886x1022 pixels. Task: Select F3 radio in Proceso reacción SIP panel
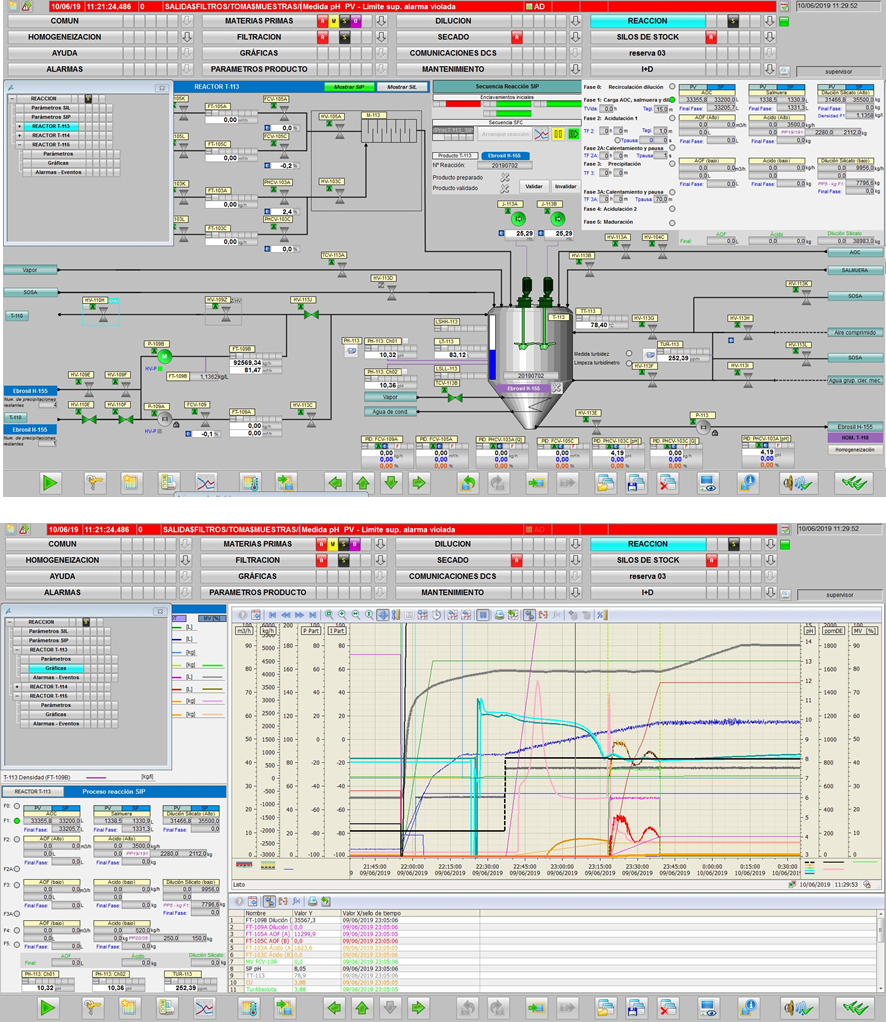click(17, 884)
